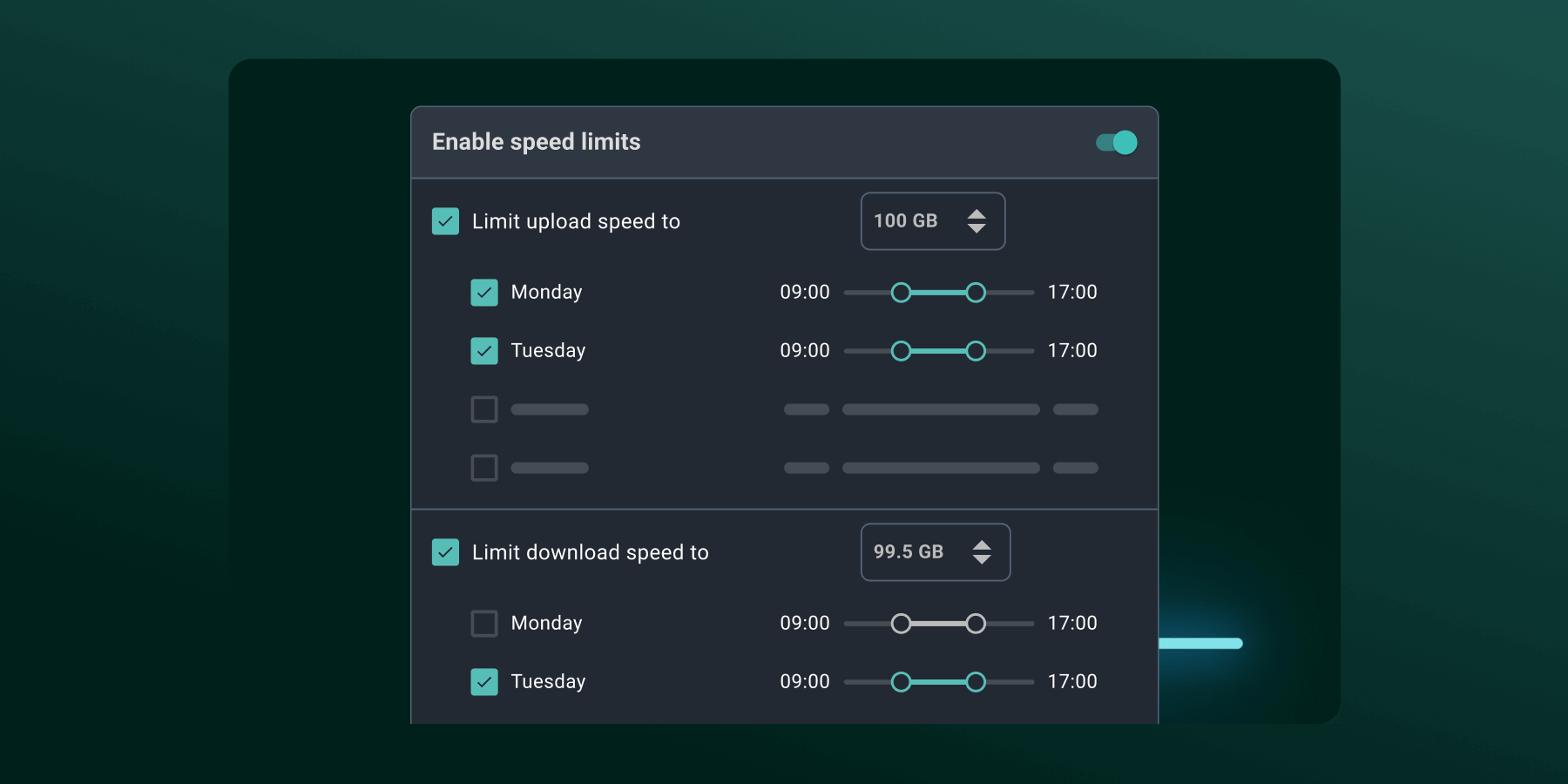Click the Enable speed limits header text
The width and height of the screenshot is (1568, 784).
coord(537,142)
